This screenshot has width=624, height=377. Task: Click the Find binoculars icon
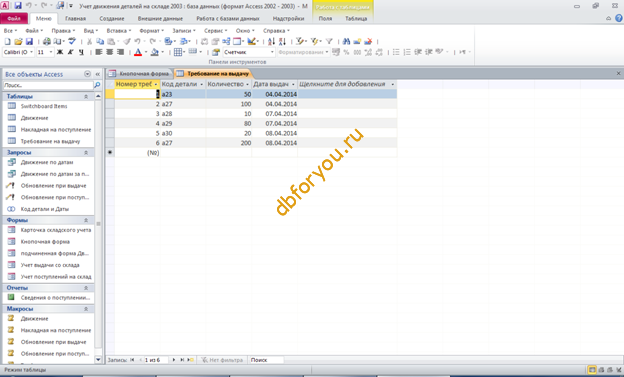(346, 41)
